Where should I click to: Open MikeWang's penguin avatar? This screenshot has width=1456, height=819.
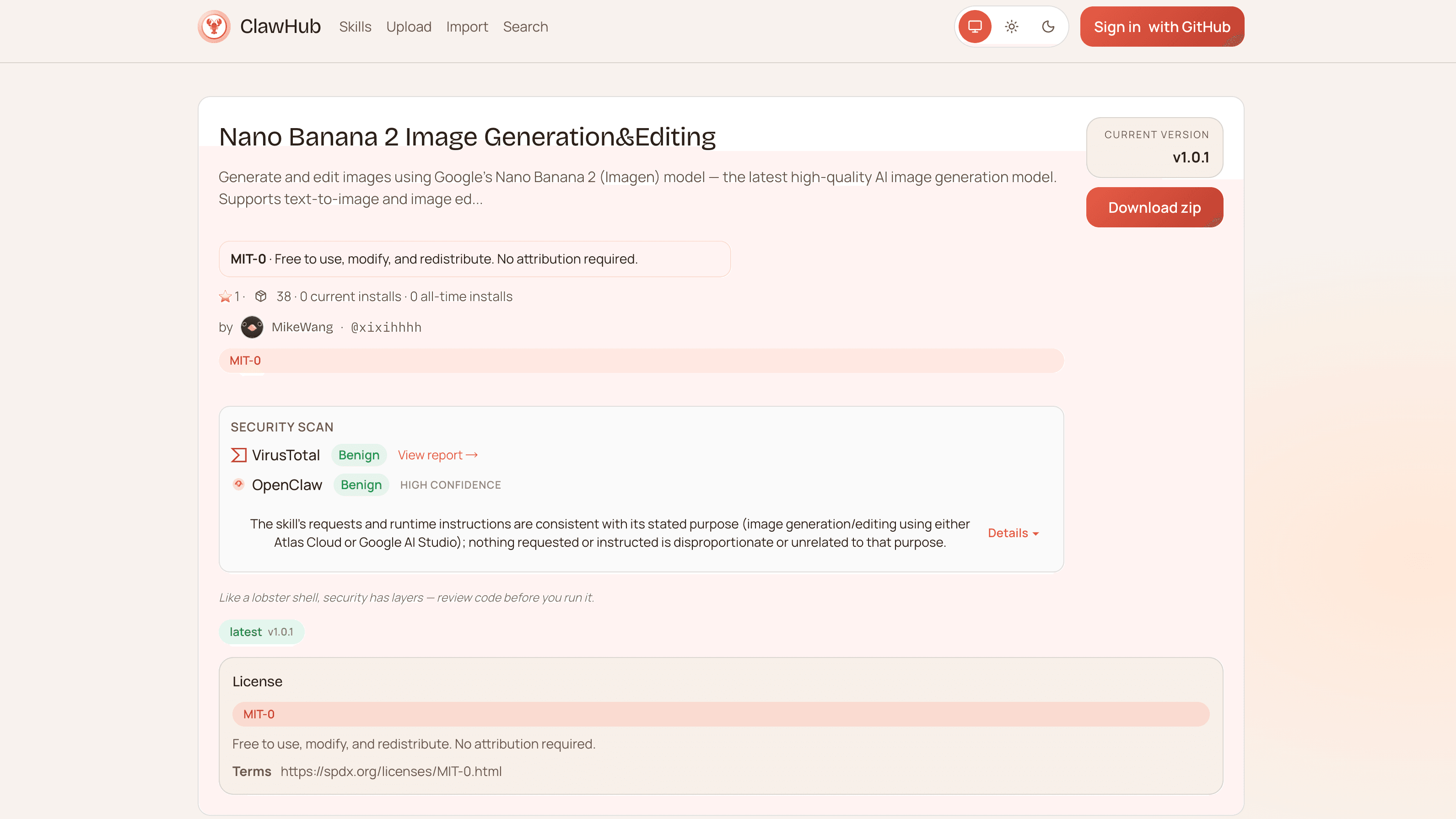[x=252, y=327]
